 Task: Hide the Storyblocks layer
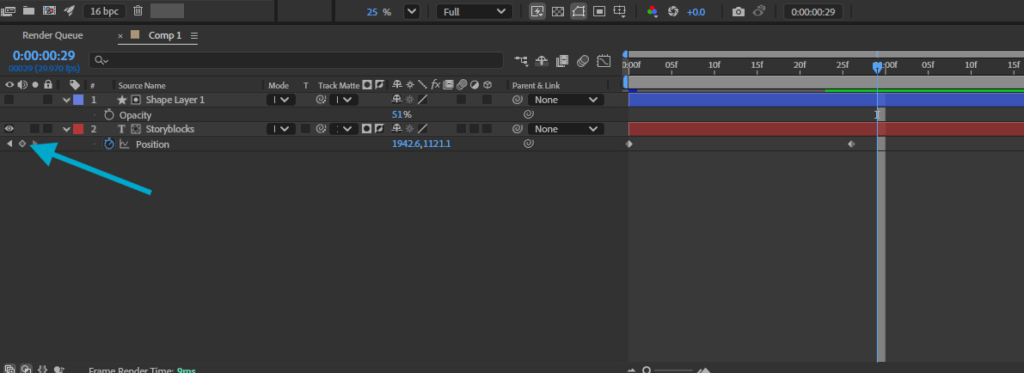[x=9, y=129]
